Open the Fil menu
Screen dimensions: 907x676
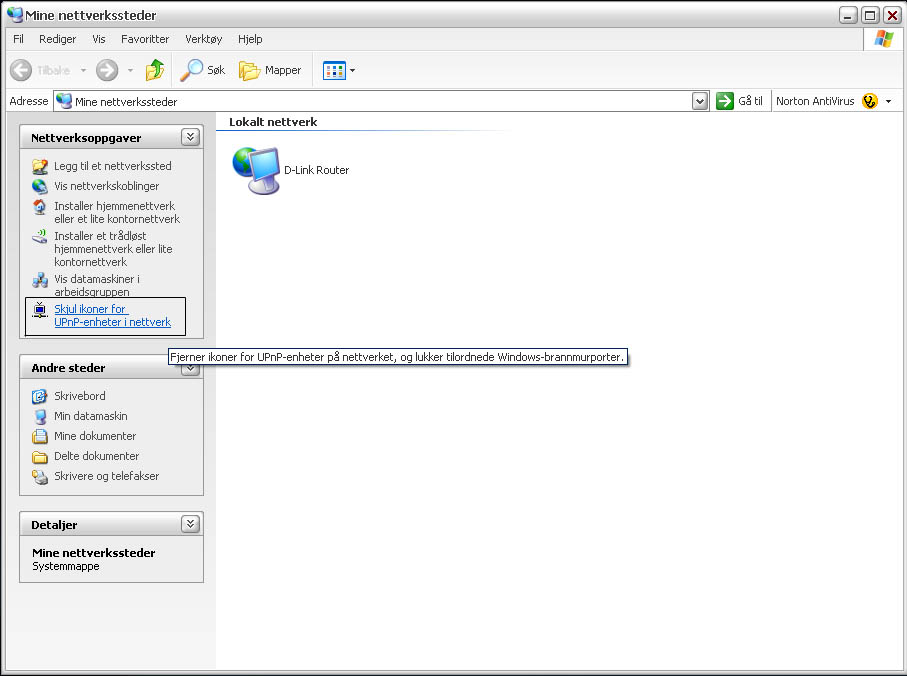pos(19,39)
